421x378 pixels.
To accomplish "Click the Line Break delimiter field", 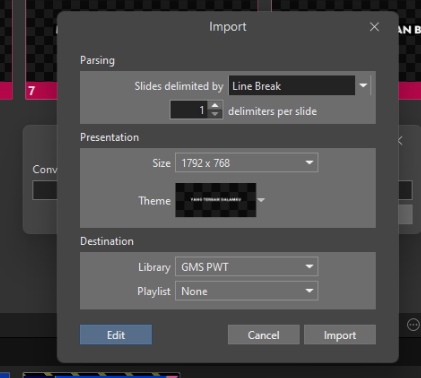I will (x=292, y=86).
